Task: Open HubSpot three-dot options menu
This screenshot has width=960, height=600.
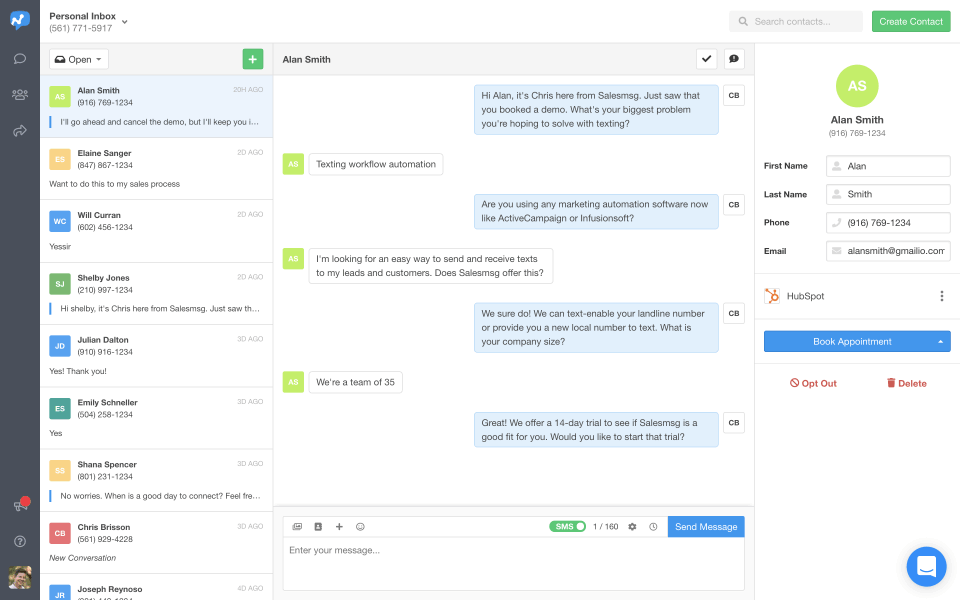Action: coord(942,296)
